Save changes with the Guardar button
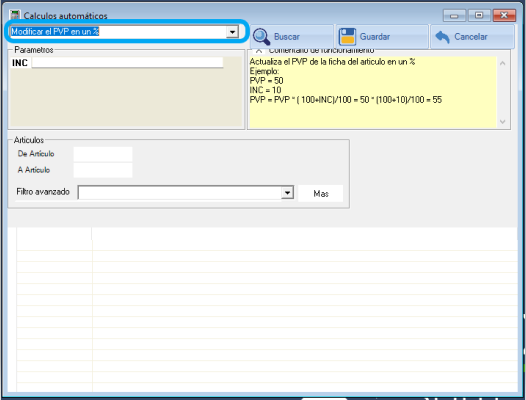Screen dimensions: 526x400 tap(382, 37)
